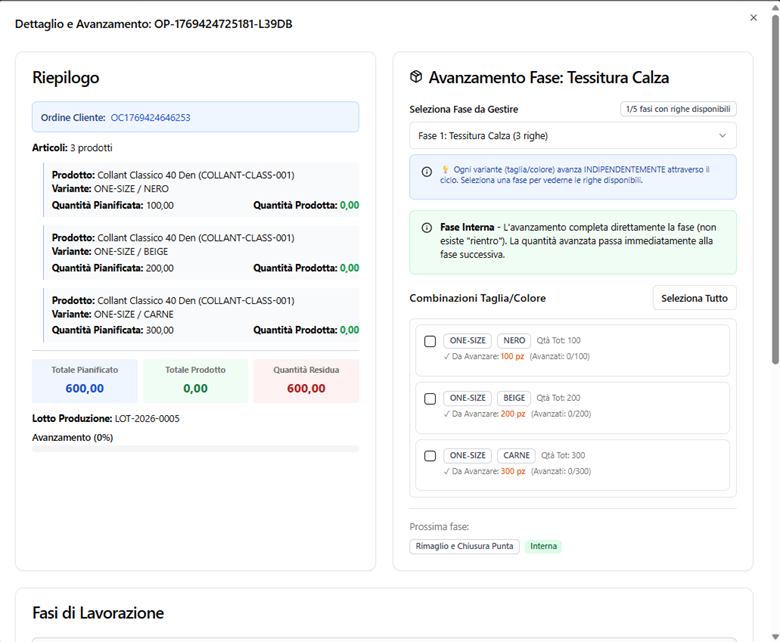Click the Avanzati: 0/200 text

pos(561,414)
